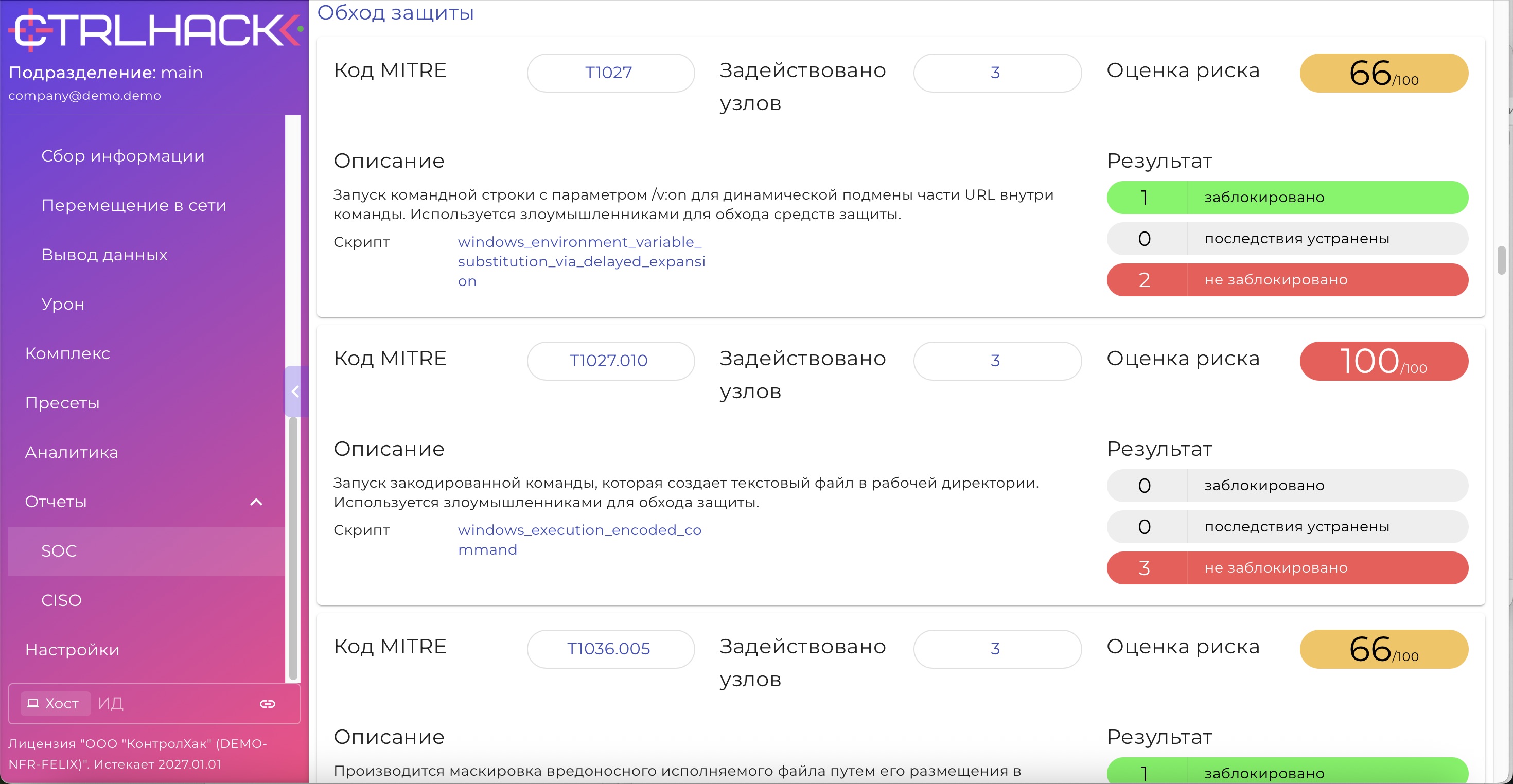1513x784 pixels.
Task: Click the link chain icon near host field
Action: click(x=267, y=704)
